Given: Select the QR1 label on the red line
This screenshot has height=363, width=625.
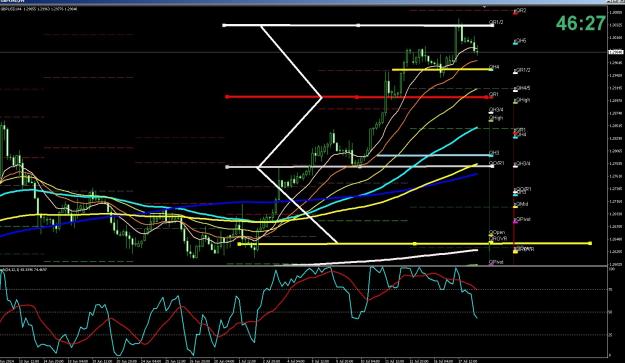Looking at the screenshot, I should point(494,94).
